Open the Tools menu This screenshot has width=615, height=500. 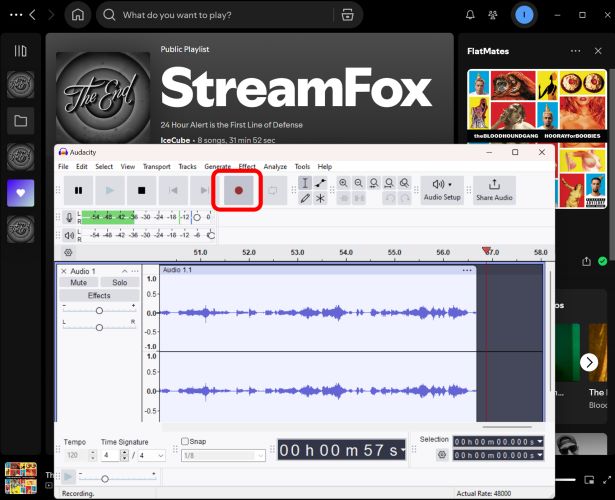pos(302,167)
